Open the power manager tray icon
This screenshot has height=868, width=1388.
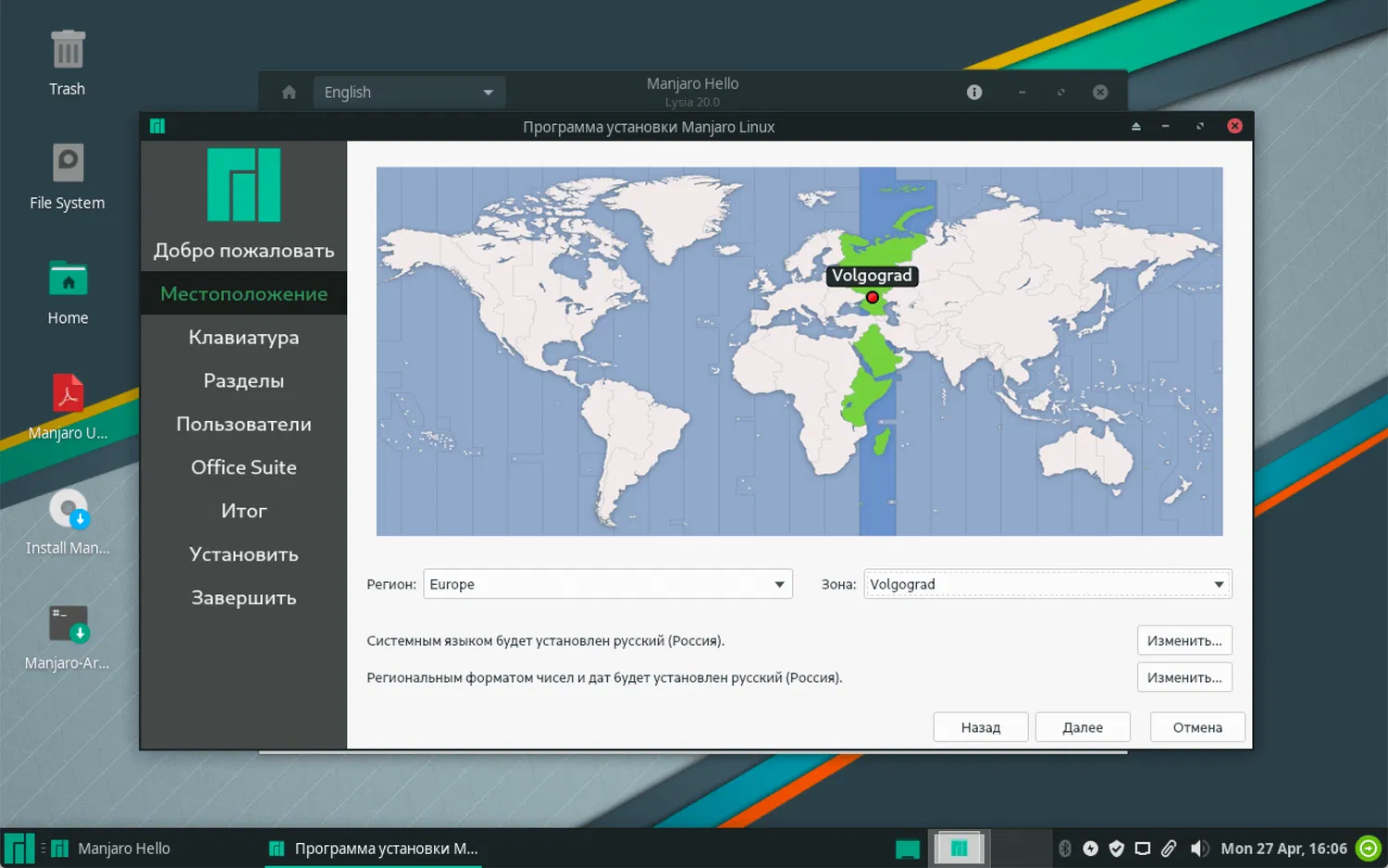tap(1090, 848)
